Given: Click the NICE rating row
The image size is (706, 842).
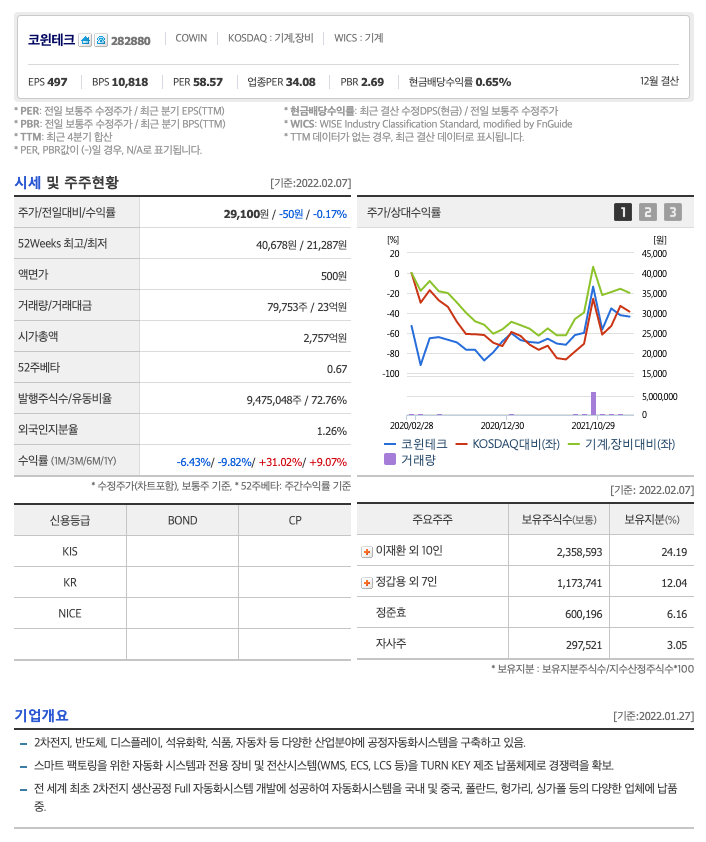Looking at the screenshot, I should click(182, 614).
